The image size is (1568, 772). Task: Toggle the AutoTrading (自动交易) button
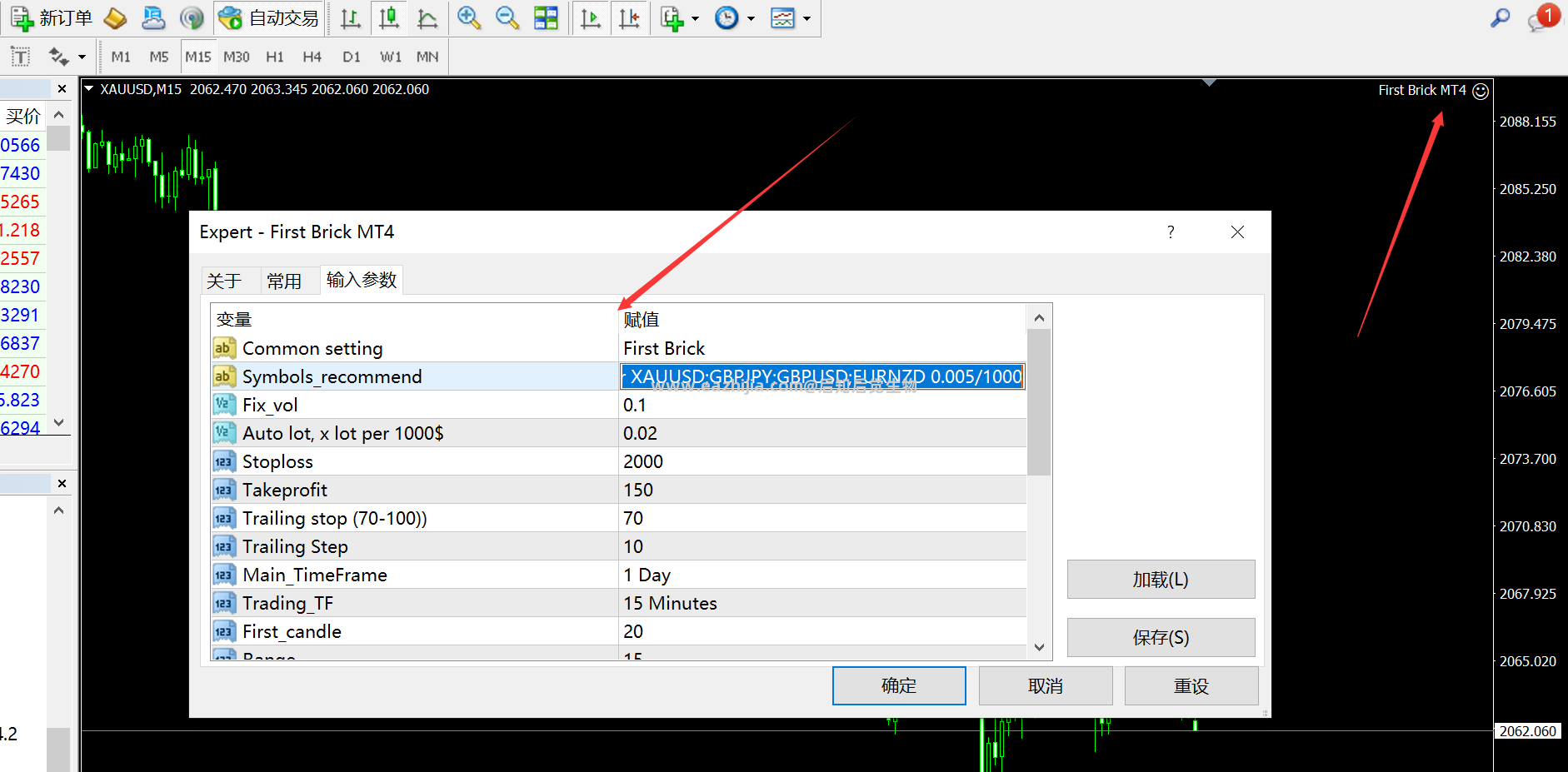pos(268,18)
